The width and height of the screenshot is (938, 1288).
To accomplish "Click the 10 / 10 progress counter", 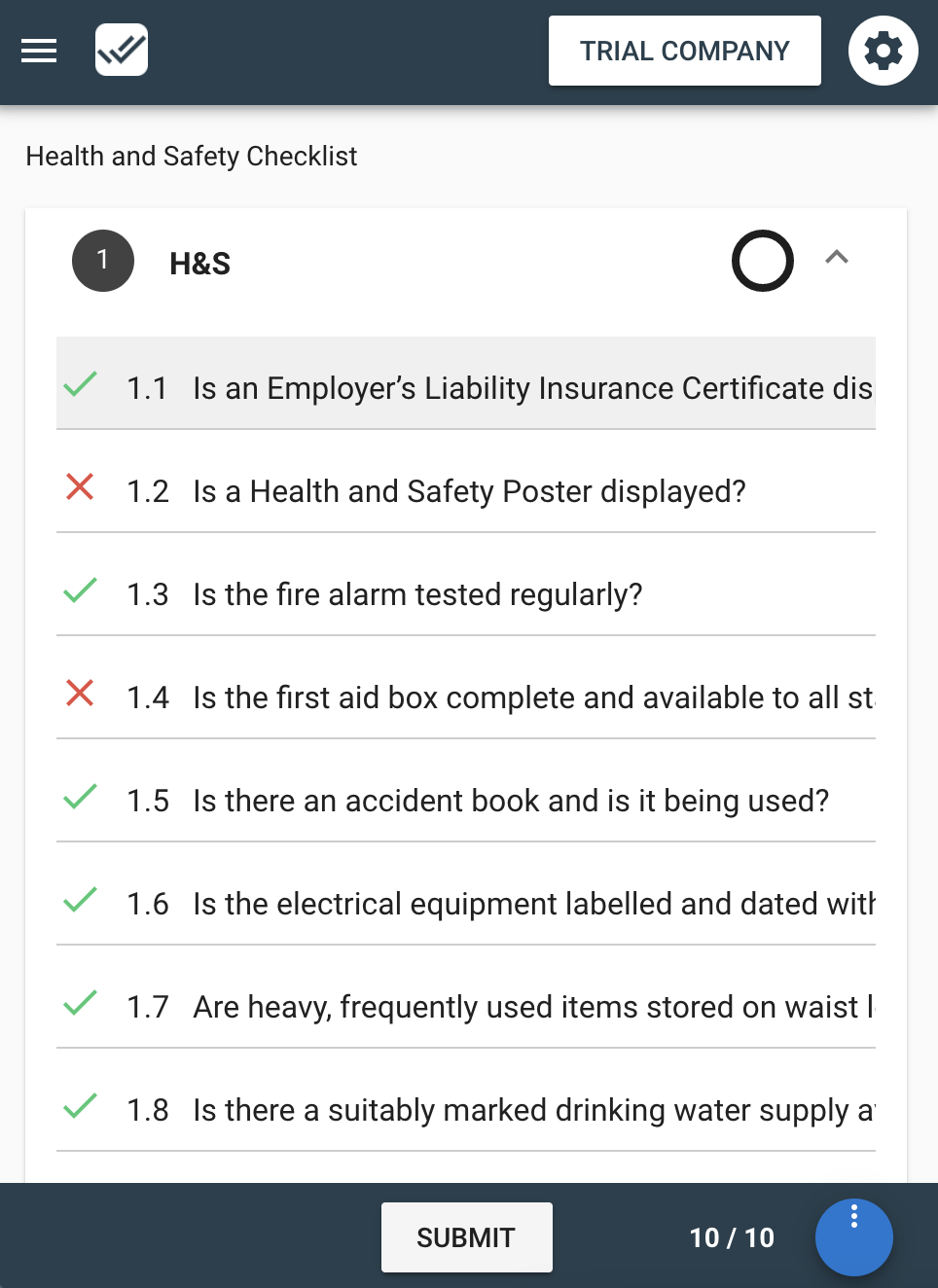I will click(x=732, y=1237).
